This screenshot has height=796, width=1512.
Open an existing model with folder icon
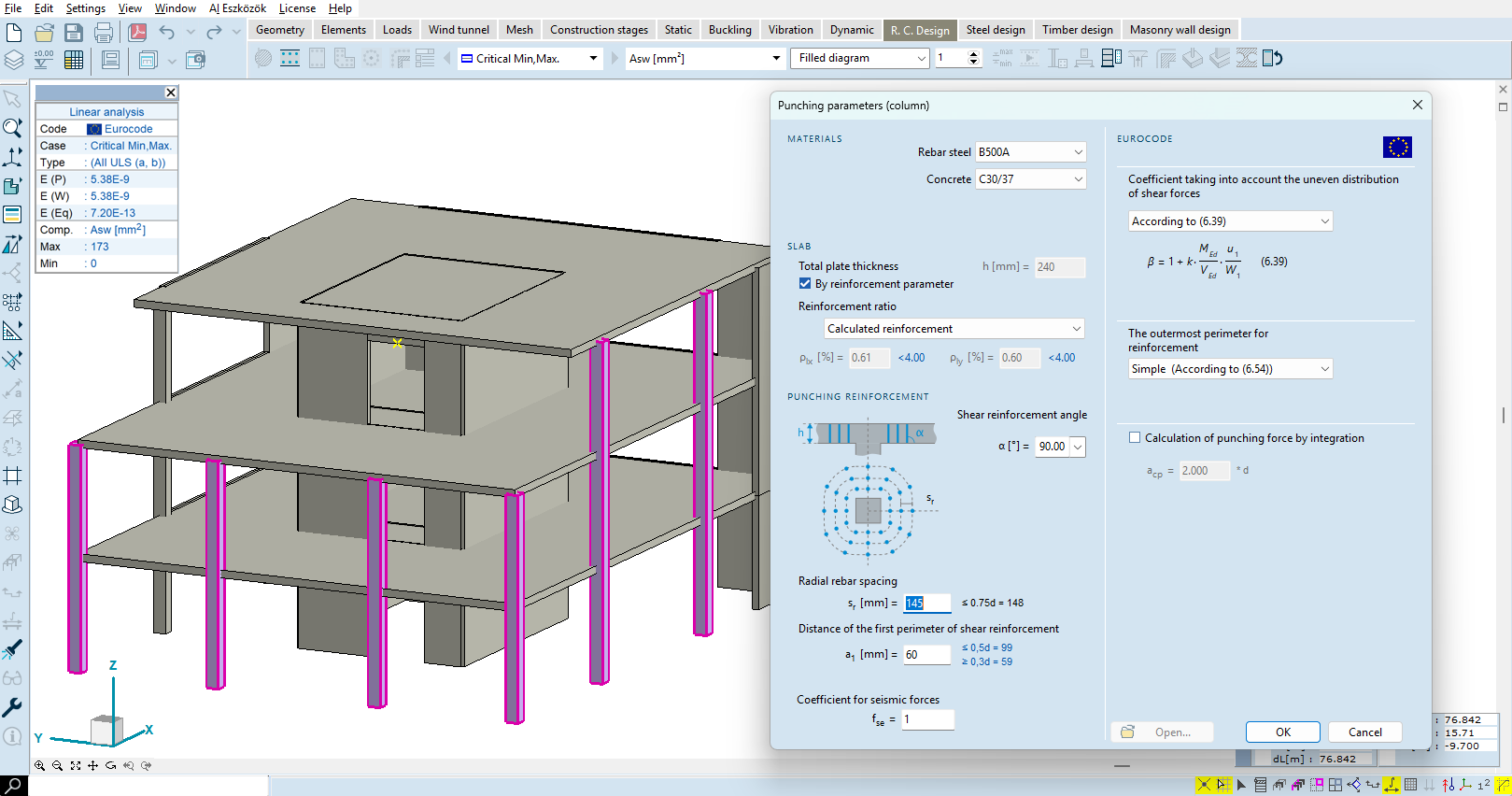point(44,33)
